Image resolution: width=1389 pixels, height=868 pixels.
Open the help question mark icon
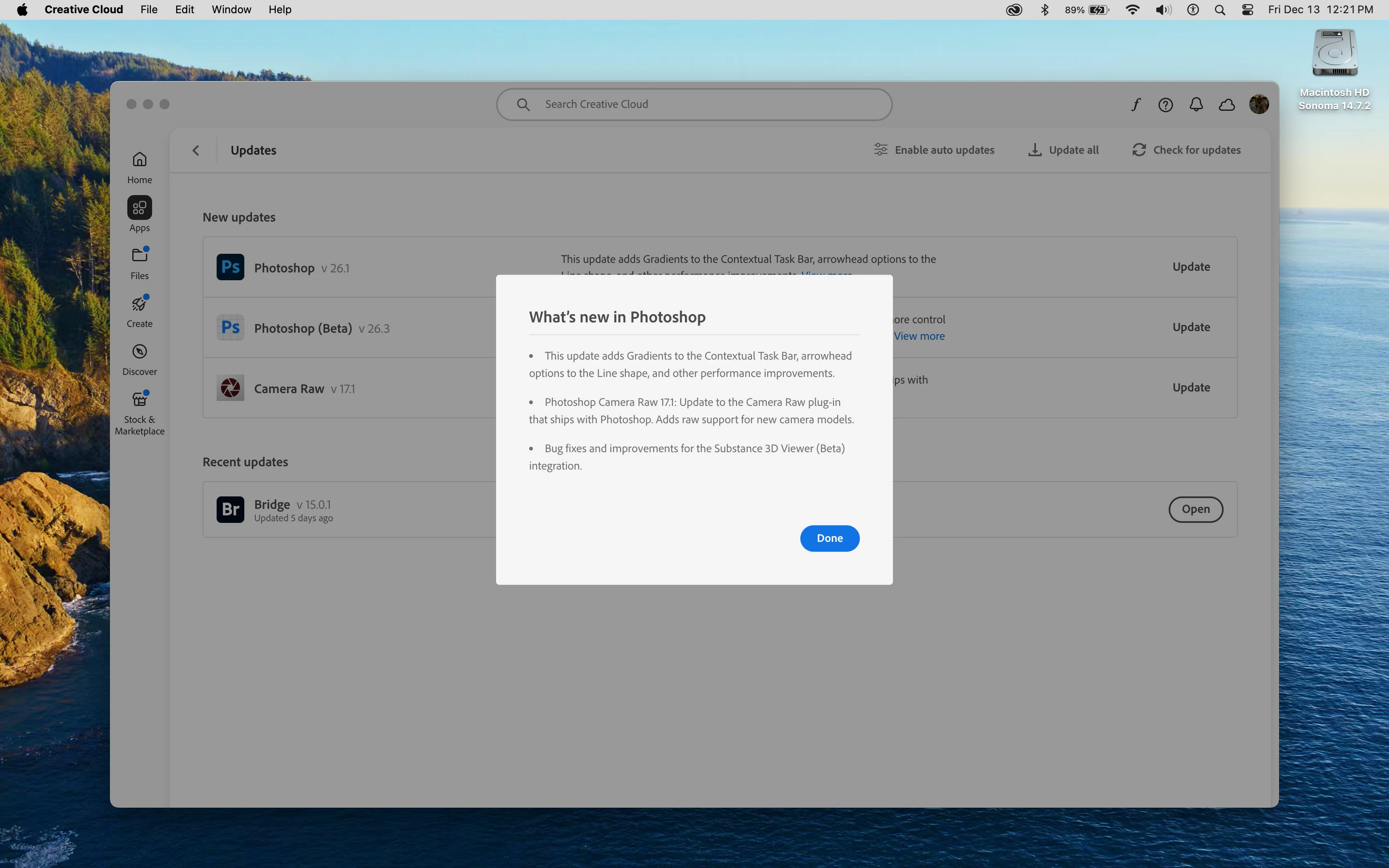(x=1165, y=105)
